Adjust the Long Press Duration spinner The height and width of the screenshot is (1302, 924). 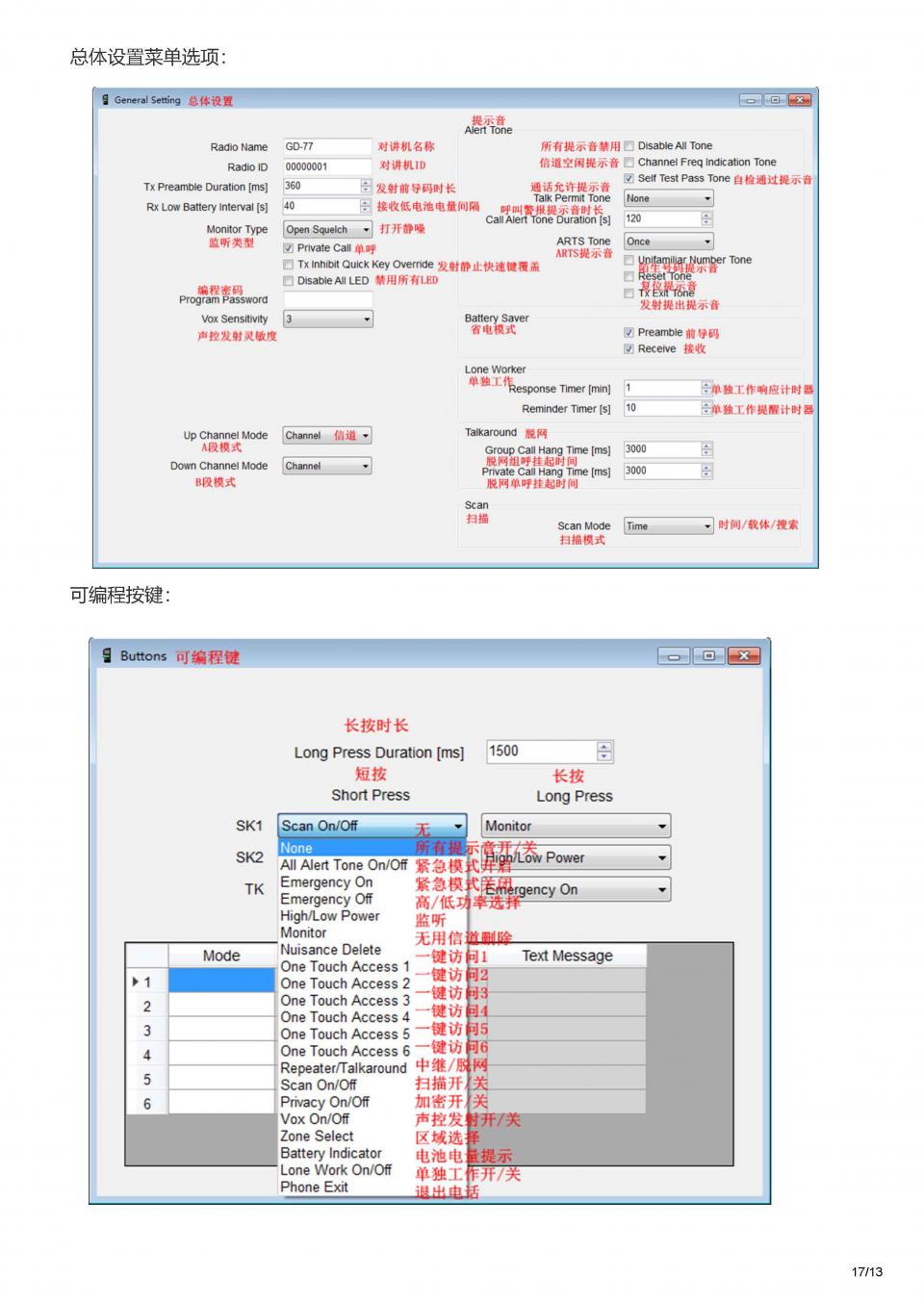[x=604, y=752]
